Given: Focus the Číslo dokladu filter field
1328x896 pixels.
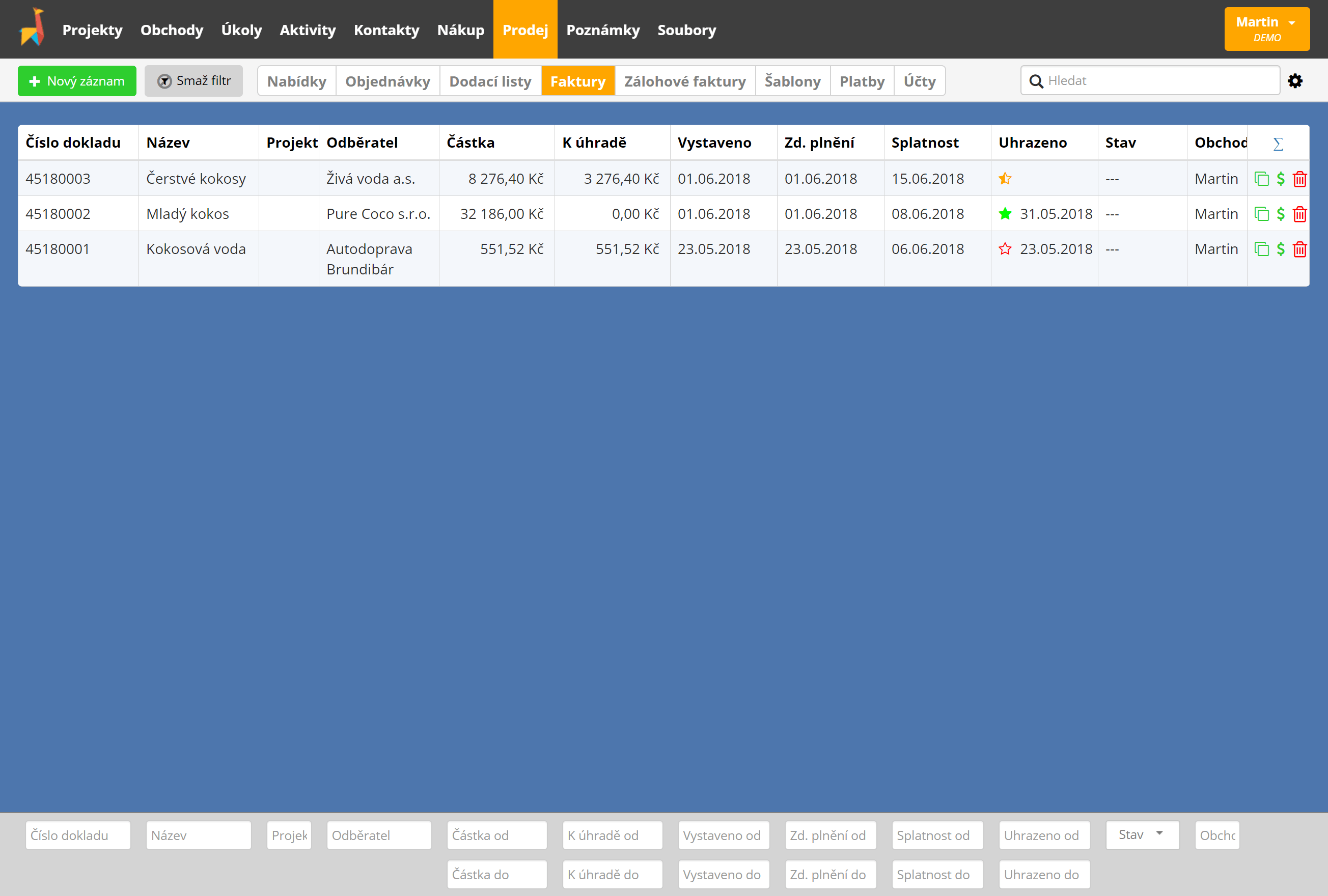Looking at the screenshot, I should pos(78,835).
